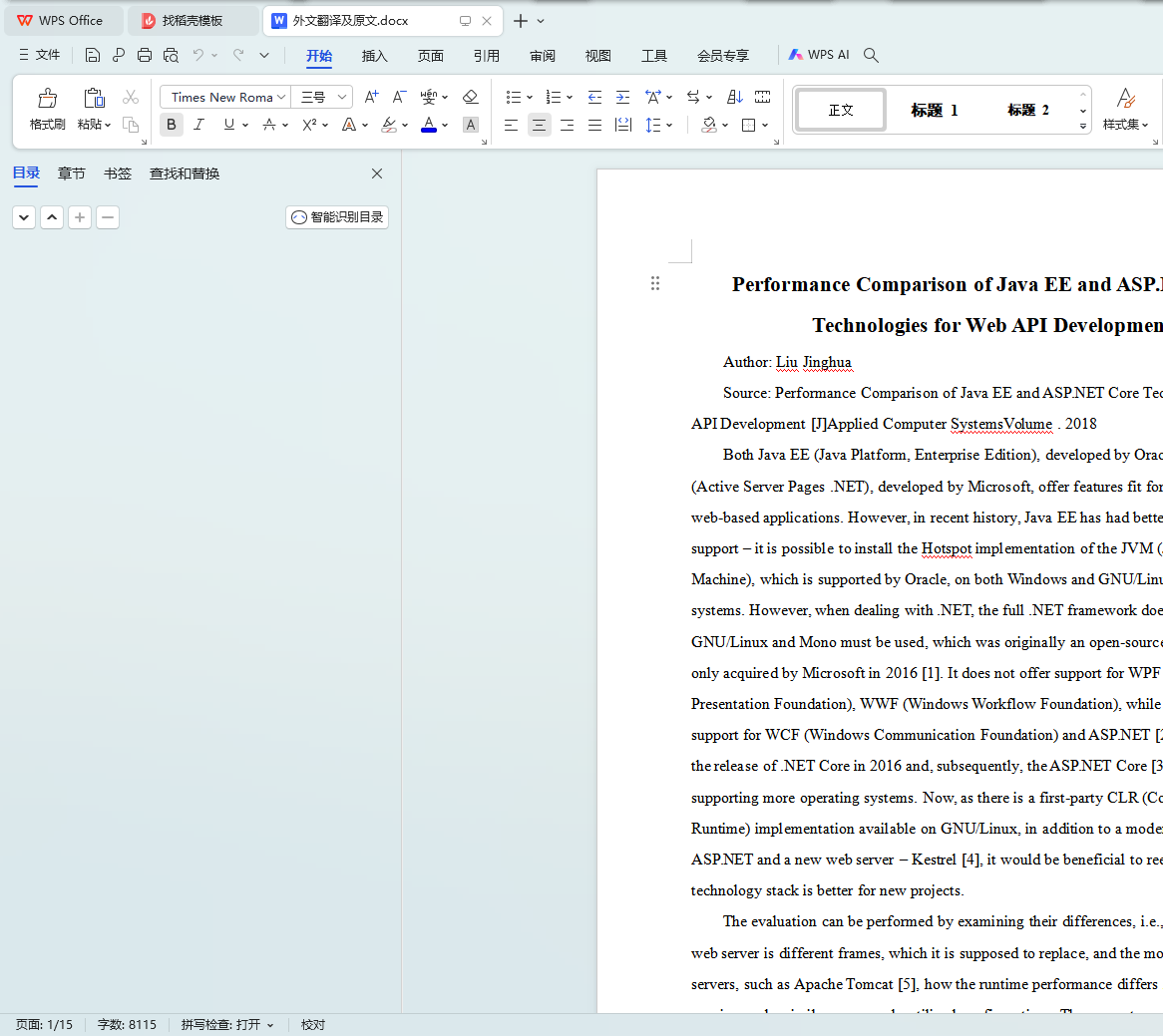The height and width of the screenshot is (1036, 1163).
Task: Expand the styles gallery more arrow
Action: [1083, 126]
